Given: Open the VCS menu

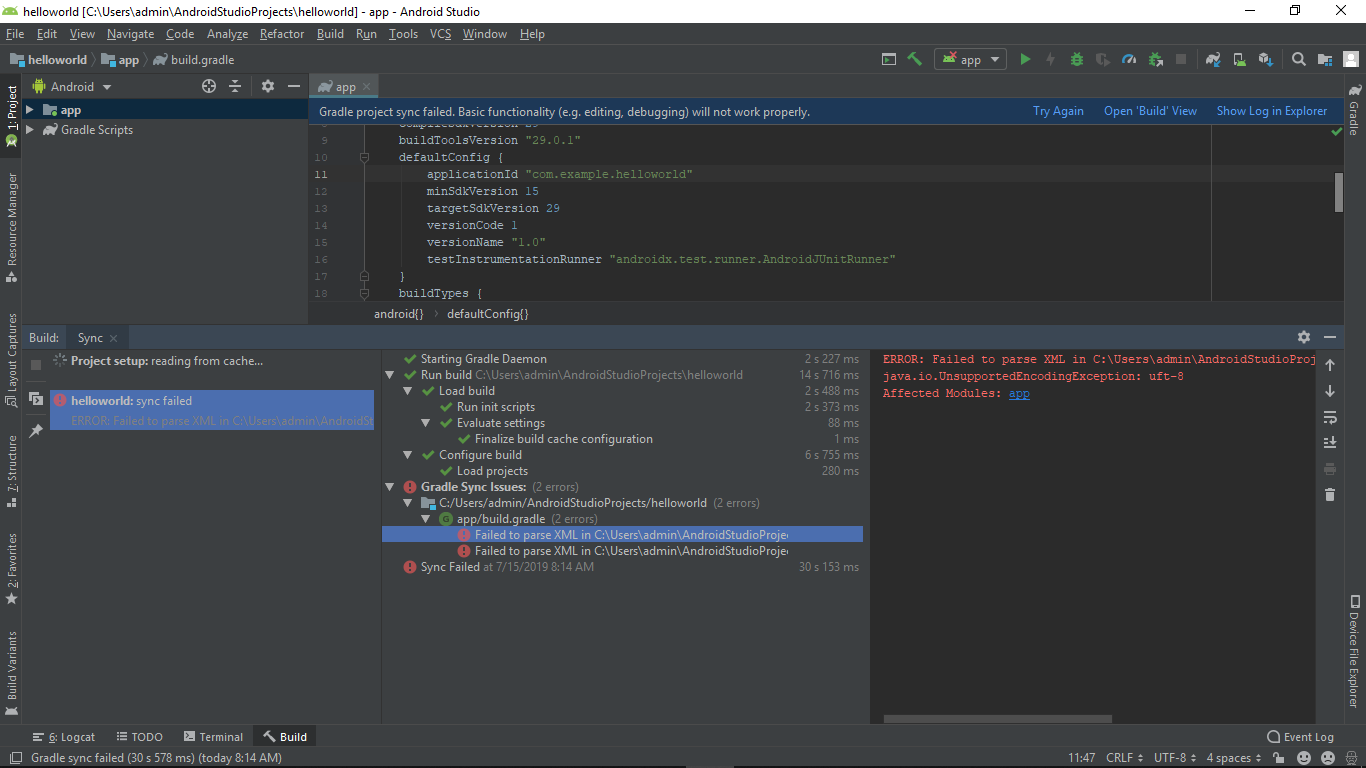Looking at the screenshot, I should [441, 34].
